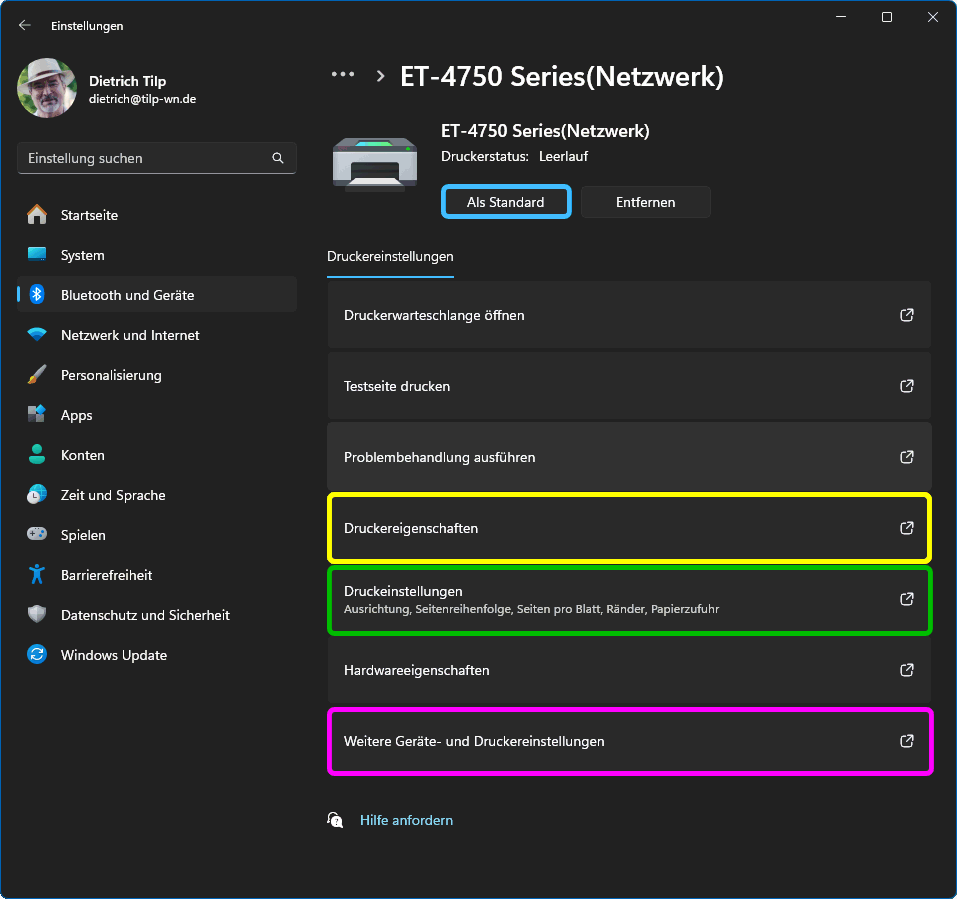Click the Datenschutz und Sicherheit shield icon
Image resolution: width=957 pixels, height=899 pixels.
(x=37, y=615)
